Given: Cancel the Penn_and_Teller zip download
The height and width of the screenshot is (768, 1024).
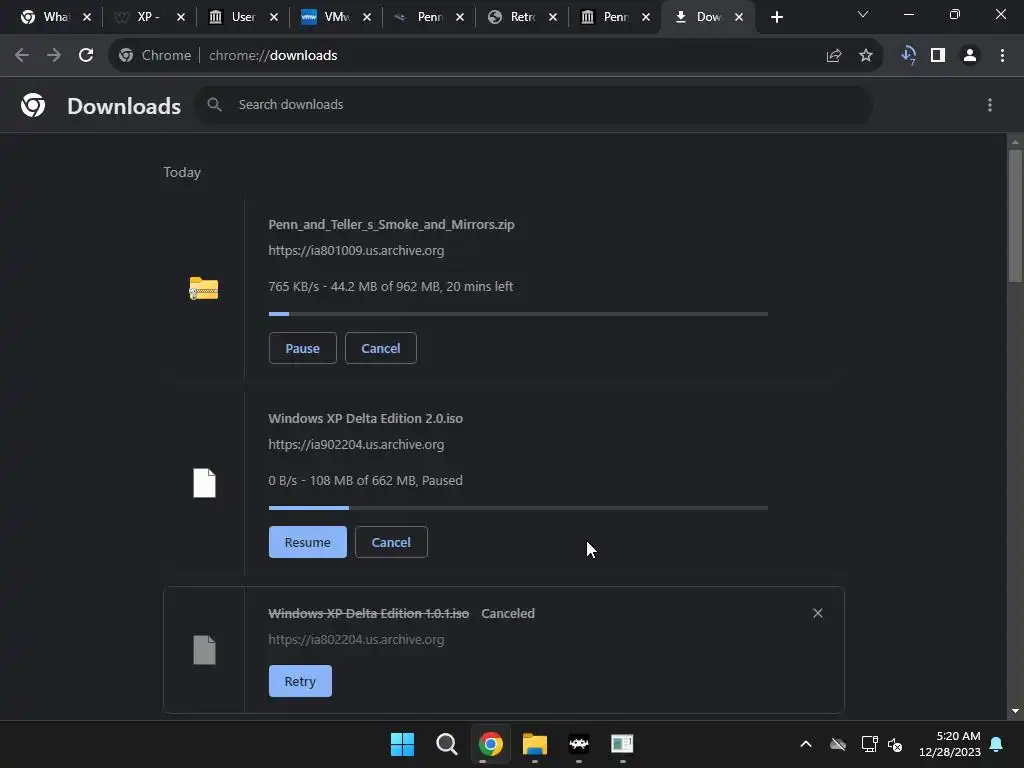Looking at the screenshot, I should pyautogui.click(x=381, y=348).
